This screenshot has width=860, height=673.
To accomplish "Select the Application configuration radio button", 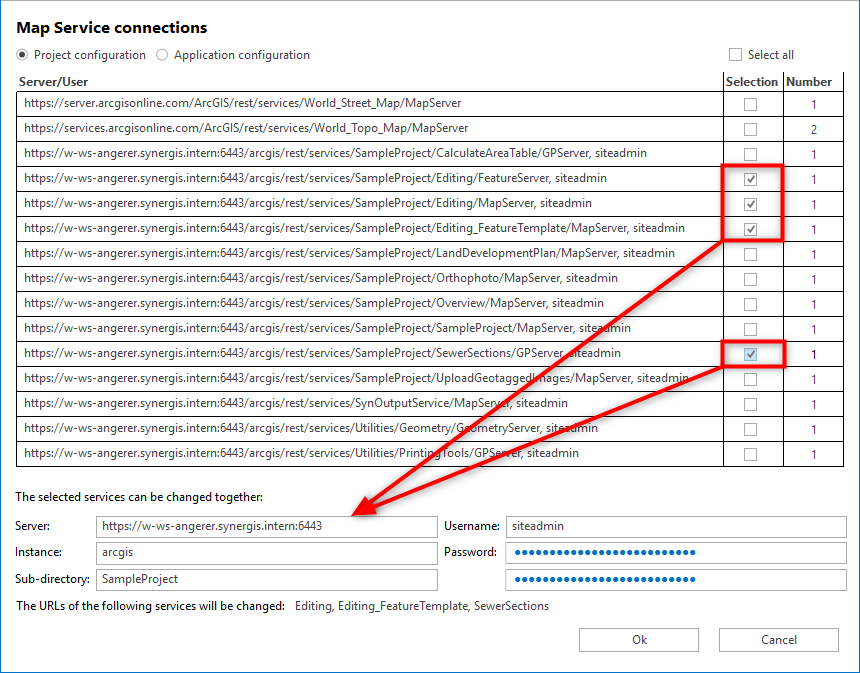I will coord(161,55).
